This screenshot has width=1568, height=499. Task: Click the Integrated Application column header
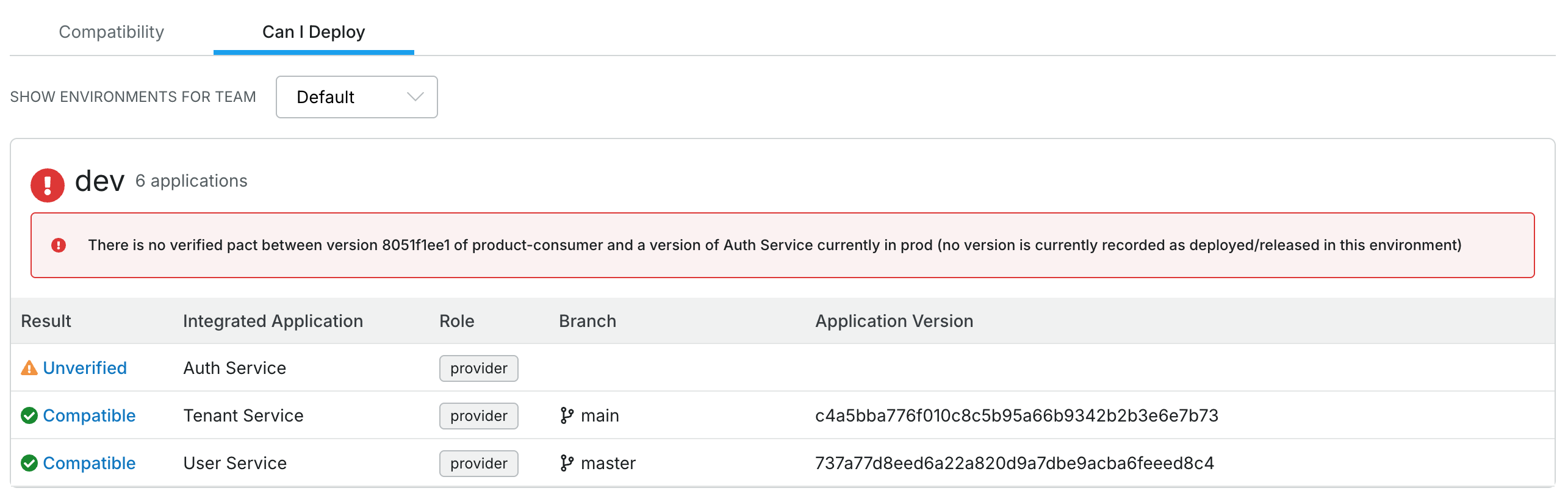click(x=273, y=321)
